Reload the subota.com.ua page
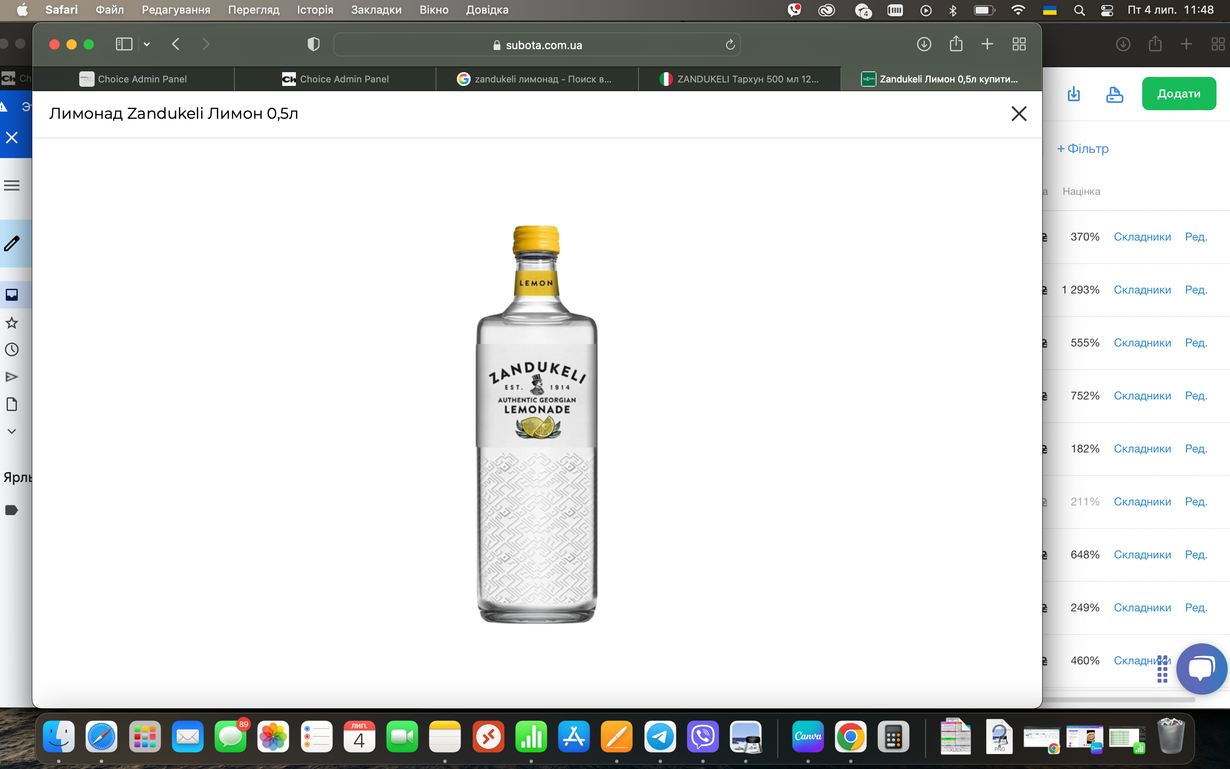1230x769 pixels. [x=730, y=44]
